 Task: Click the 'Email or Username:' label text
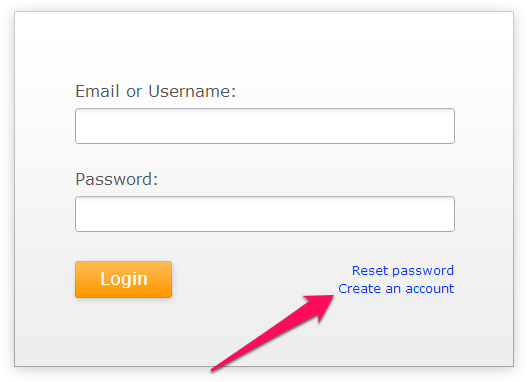[156, 91]
